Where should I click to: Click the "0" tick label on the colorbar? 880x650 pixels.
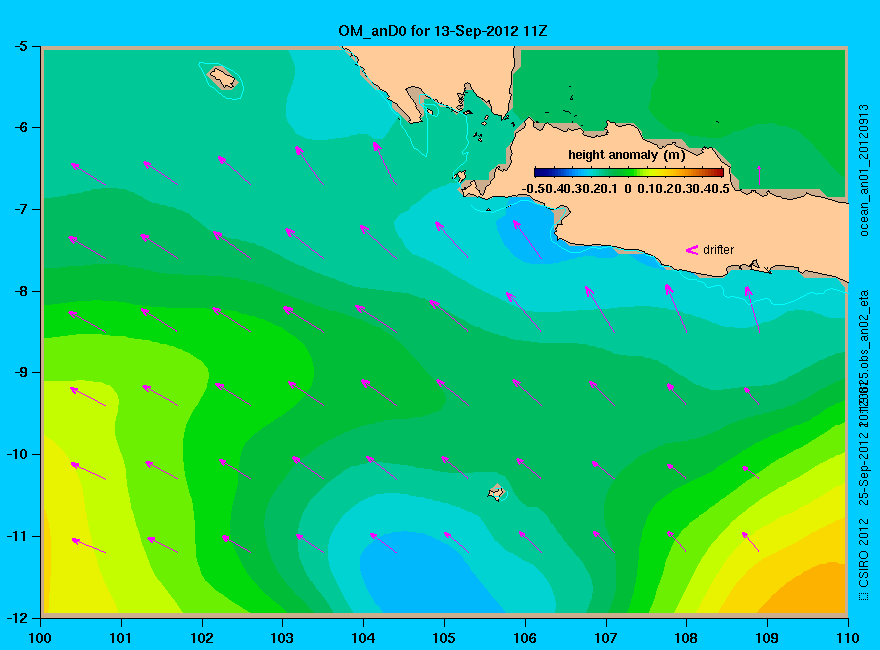(627, 189)
